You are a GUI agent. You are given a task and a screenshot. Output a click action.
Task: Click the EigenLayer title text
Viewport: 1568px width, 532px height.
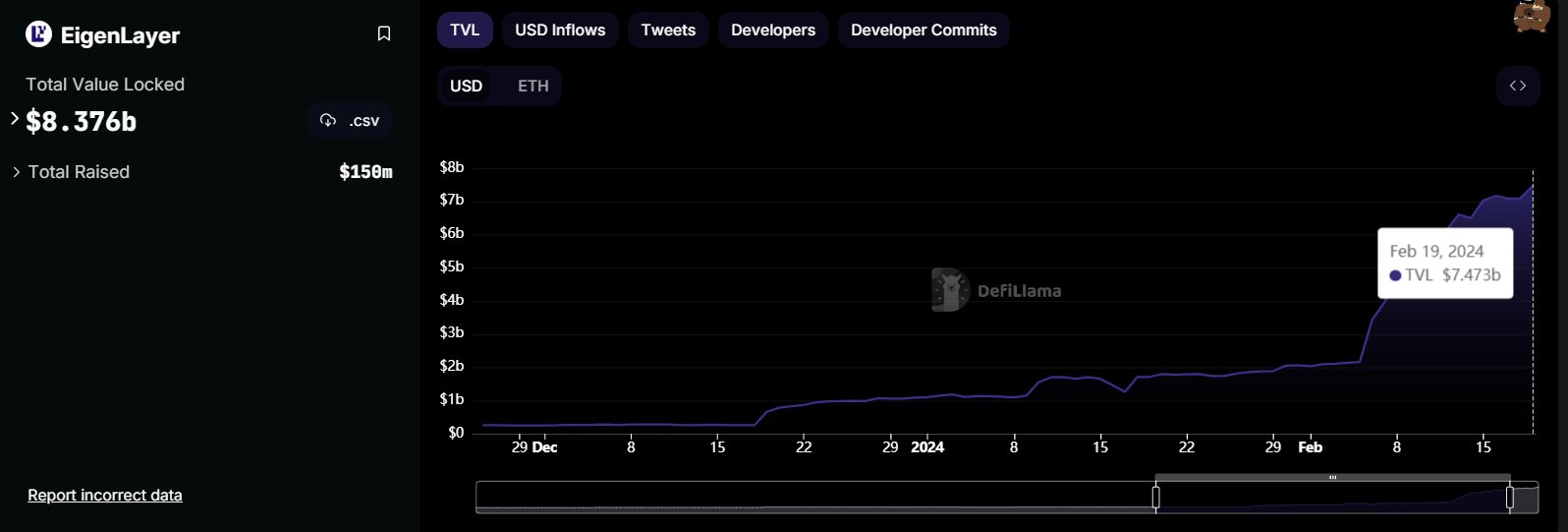120,35
